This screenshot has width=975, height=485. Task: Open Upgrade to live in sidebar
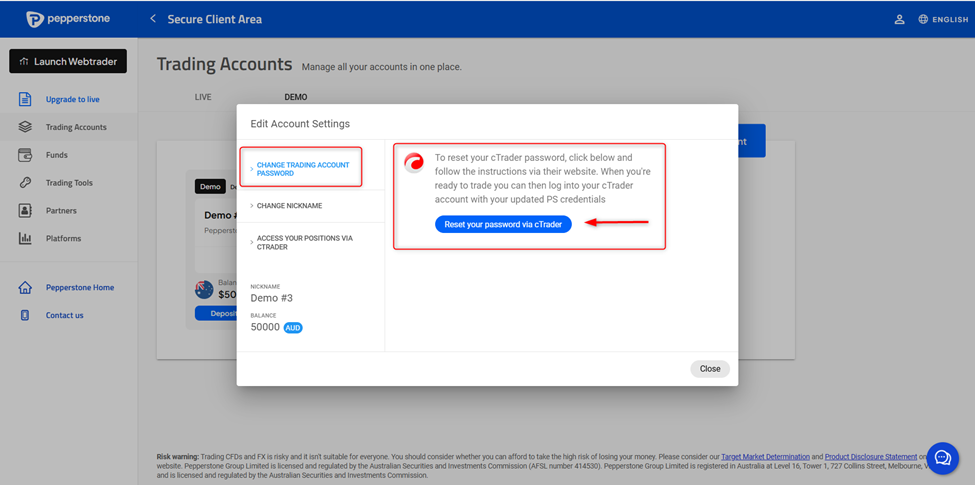(72, 99)
